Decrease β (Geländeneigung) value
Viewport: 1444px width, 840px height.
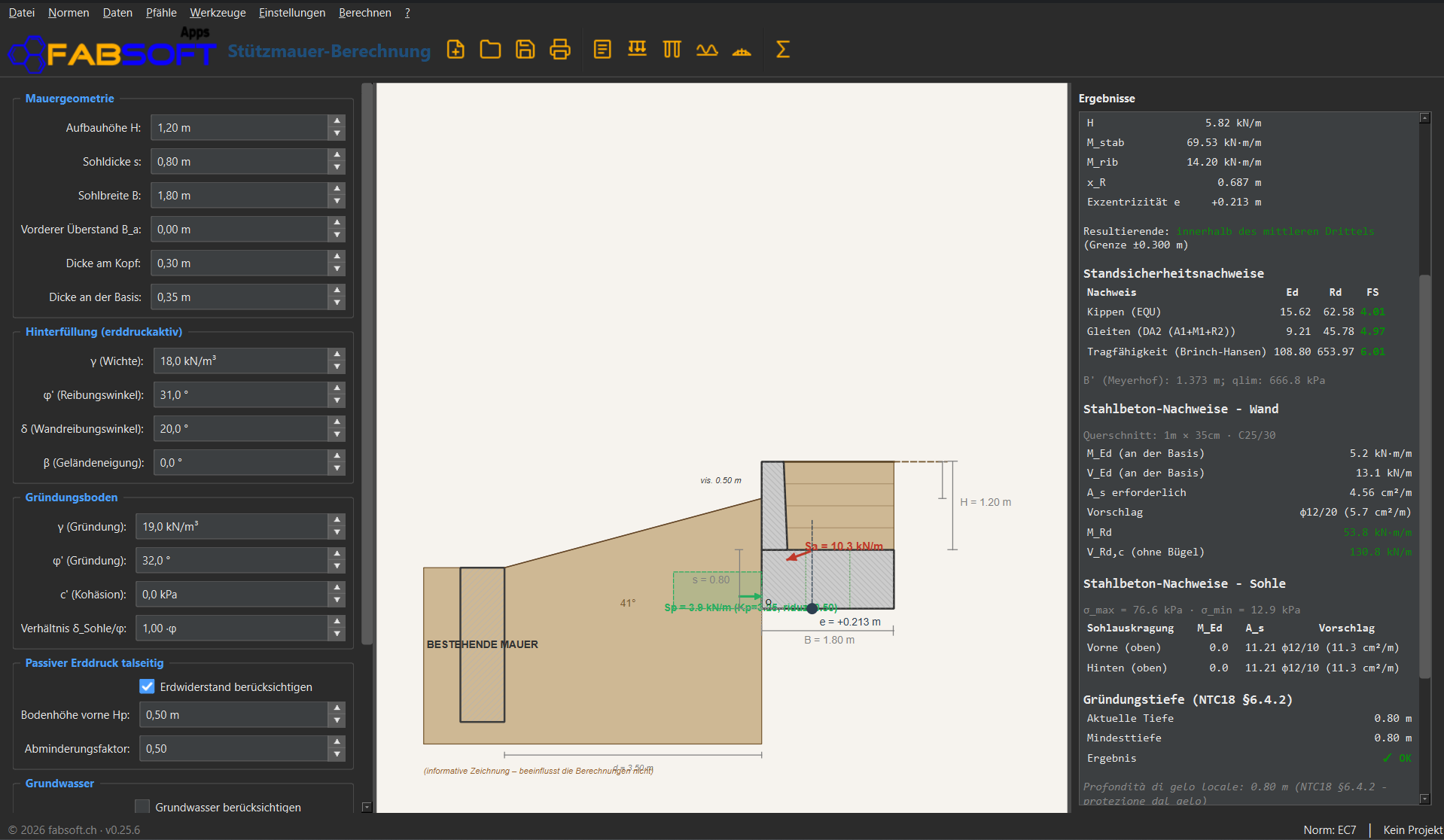[337, 469]
